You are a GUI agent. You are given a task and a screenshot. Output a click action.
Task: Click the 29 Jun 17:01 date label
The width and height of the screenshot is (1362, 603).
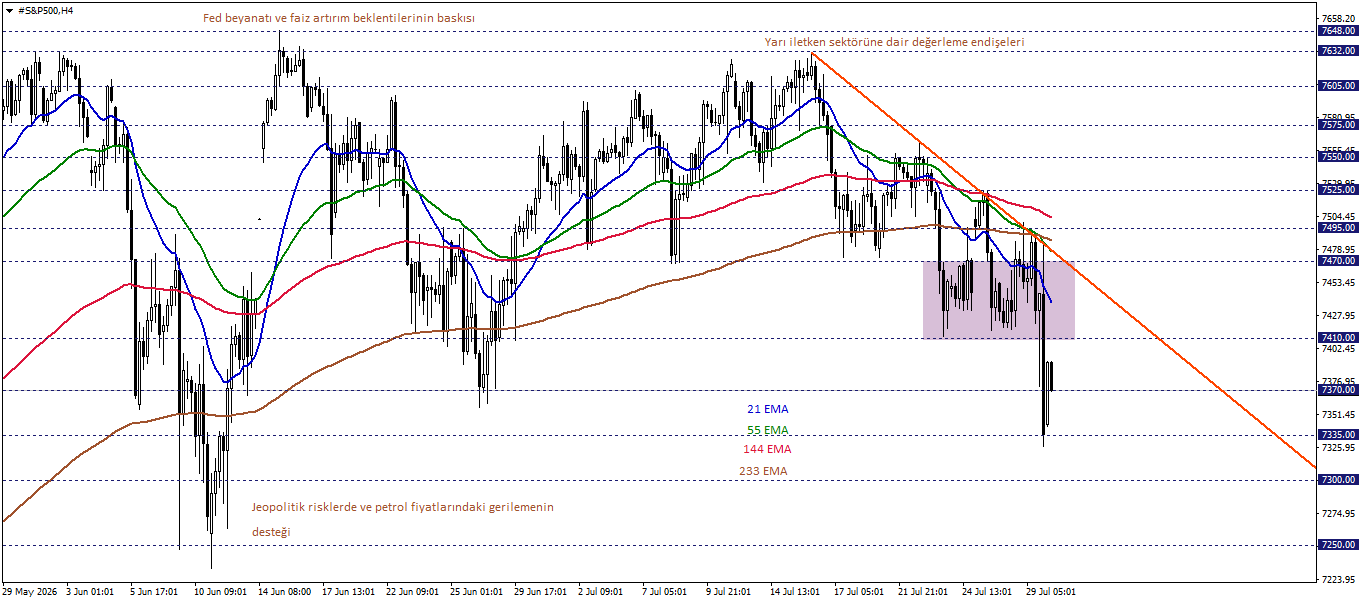click(x=540, y=591)
